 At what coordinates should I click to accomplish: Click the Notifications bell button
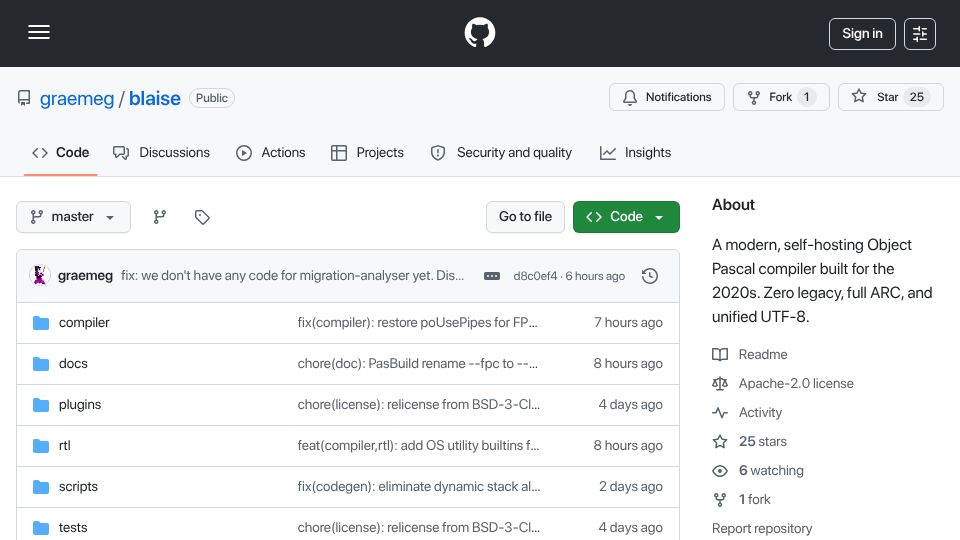click(667, 97)
